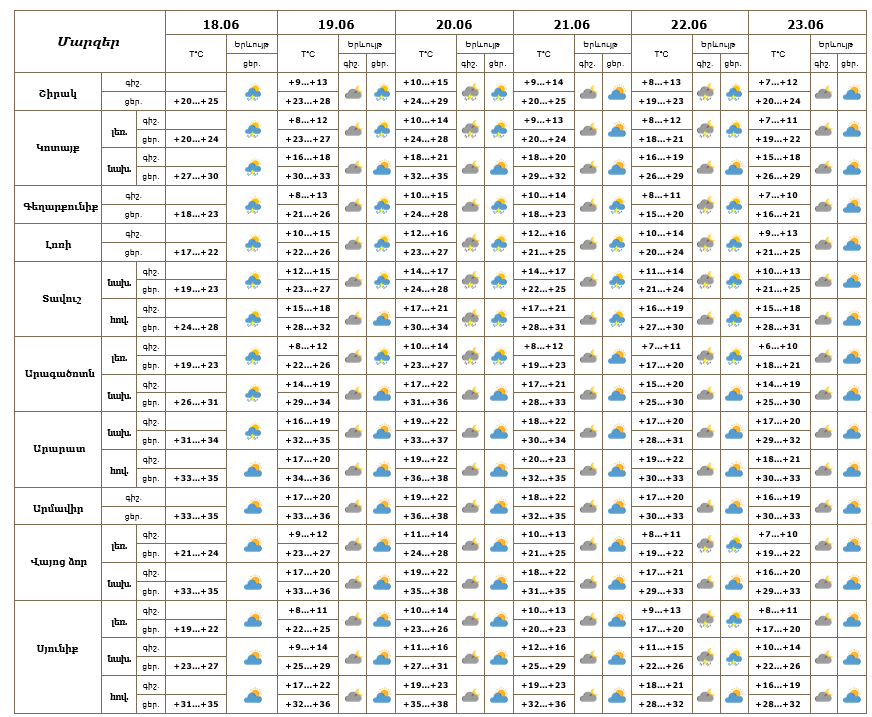
Task: Click the Կոտայք նախ. daytime icon for 19.06
Action: pos(382,167)
